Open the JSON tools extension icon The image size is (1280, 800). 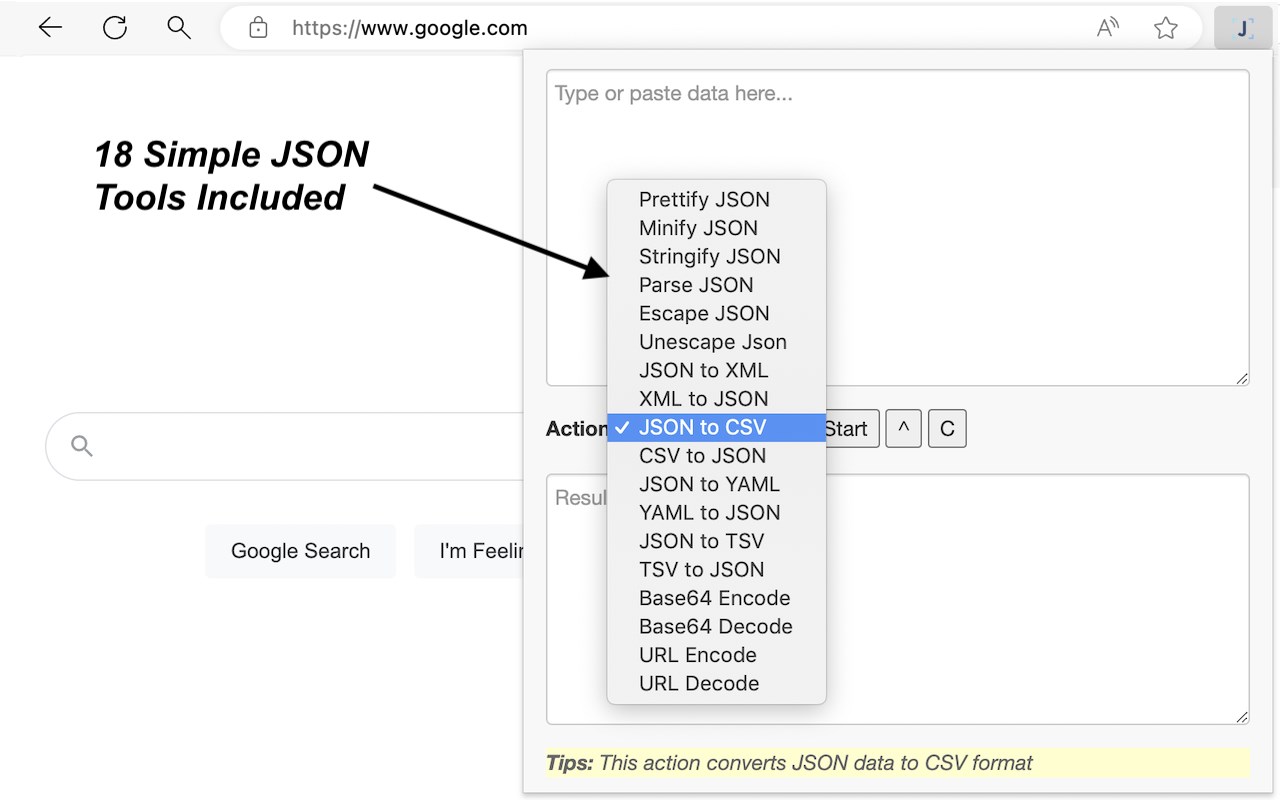(1243, 28)
